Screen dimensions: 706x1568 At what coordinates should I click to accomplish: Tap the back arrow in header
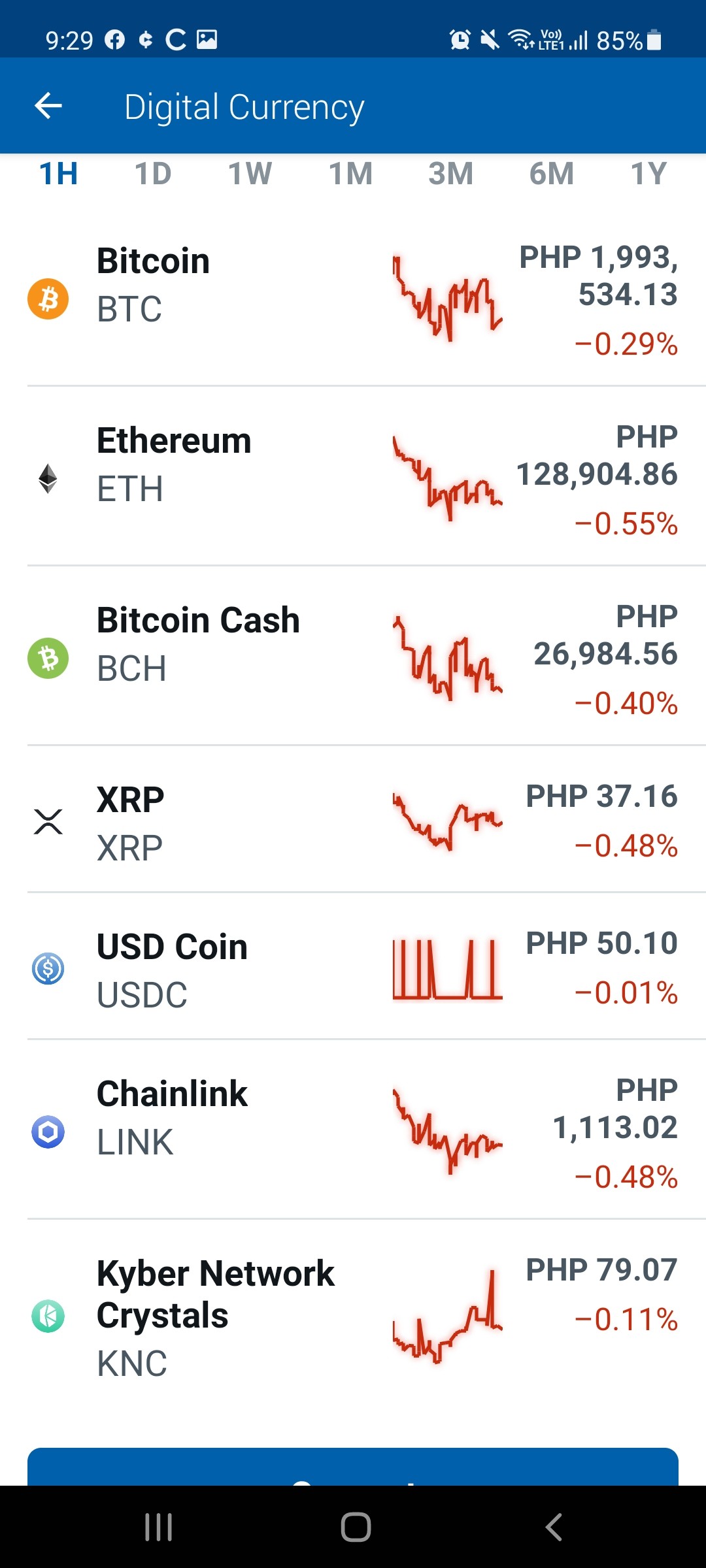pyautogui.click(x=48, y=106)
